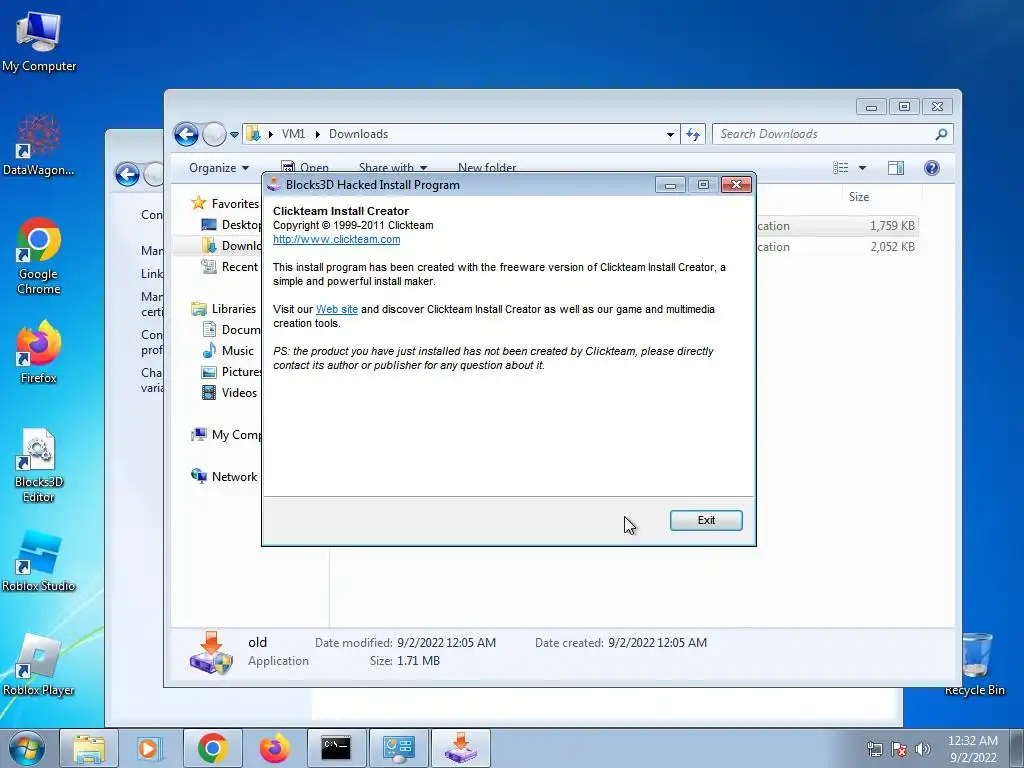1024x768 pixels.
Task: Expand the address bar history dropdown
Action: coord(670,135)
